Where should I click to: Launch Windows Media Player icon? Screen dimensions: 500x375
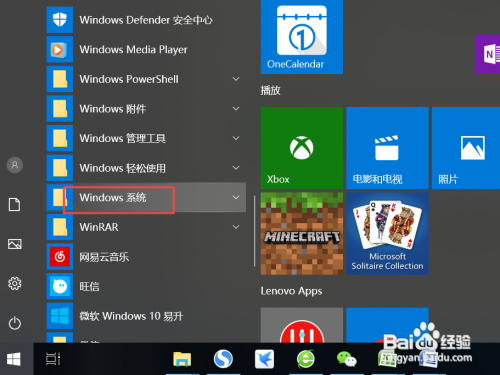(60, 50)
